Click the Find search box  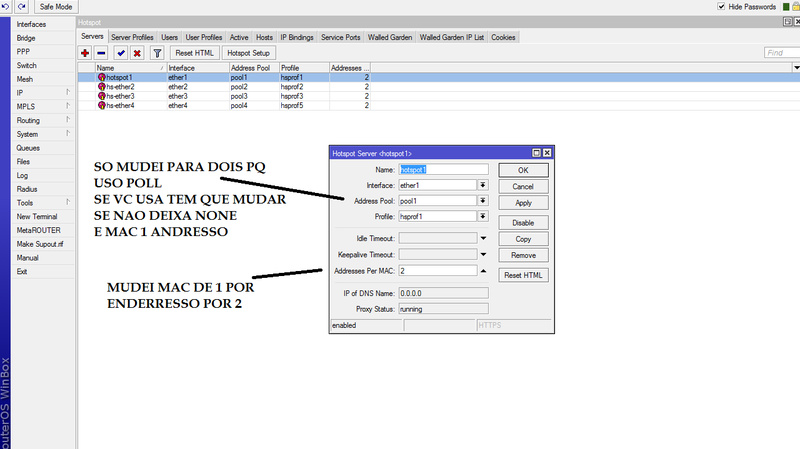click(782, 53)
